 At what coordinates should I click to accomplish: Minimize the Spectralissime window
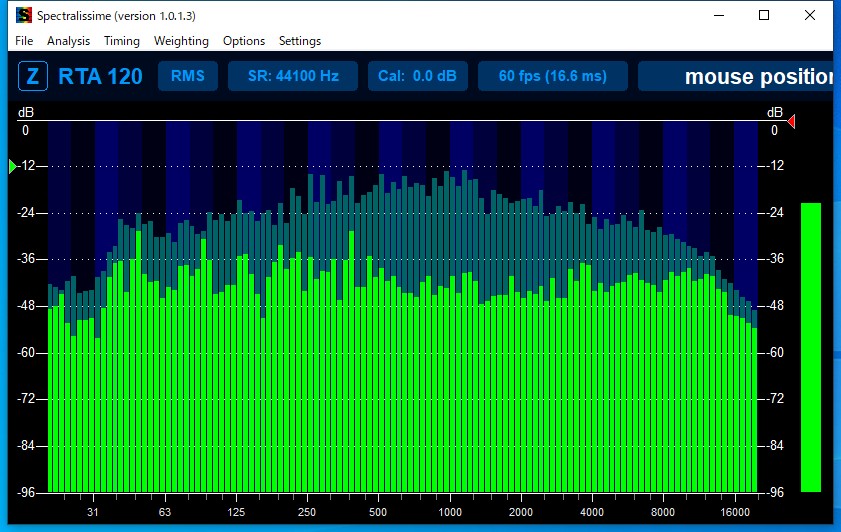coord(718,15)
